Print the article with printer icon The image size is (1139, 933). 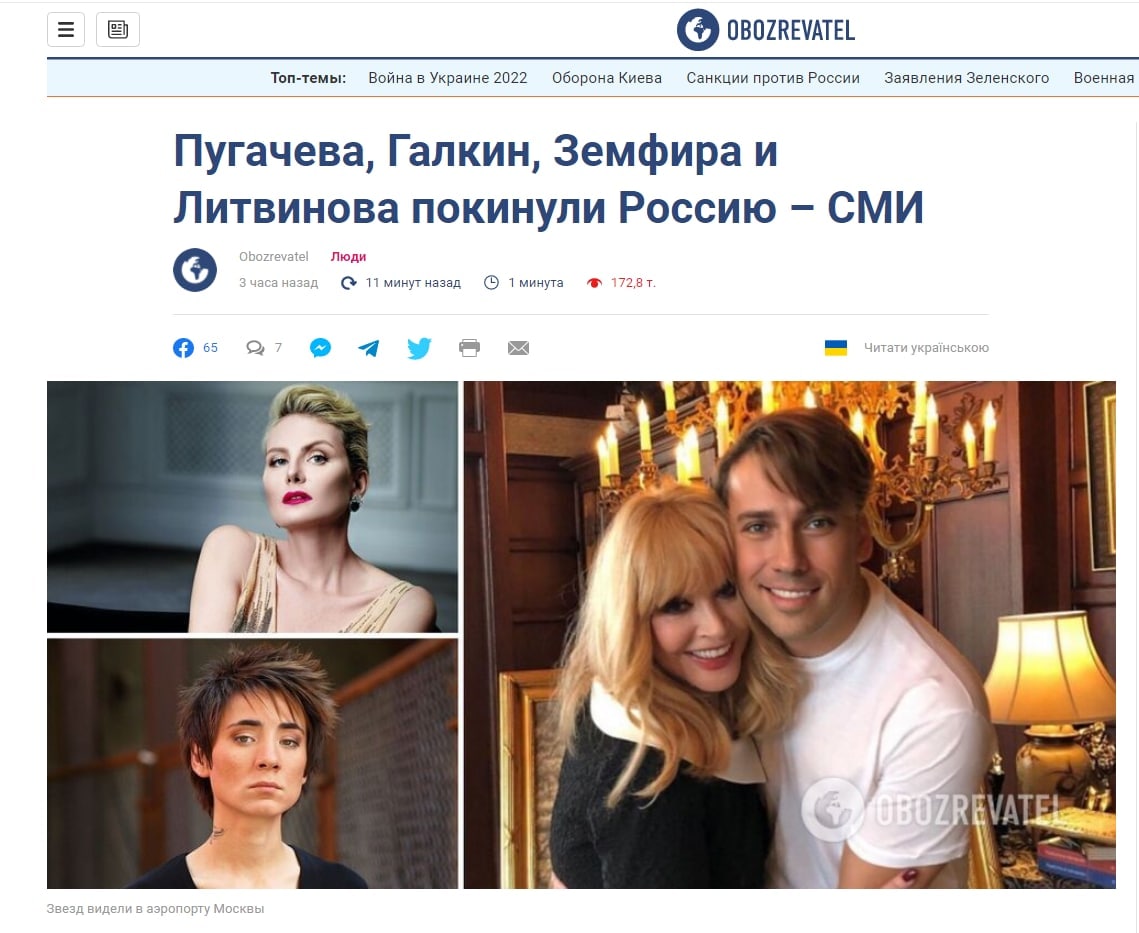(x=469, y=348)
